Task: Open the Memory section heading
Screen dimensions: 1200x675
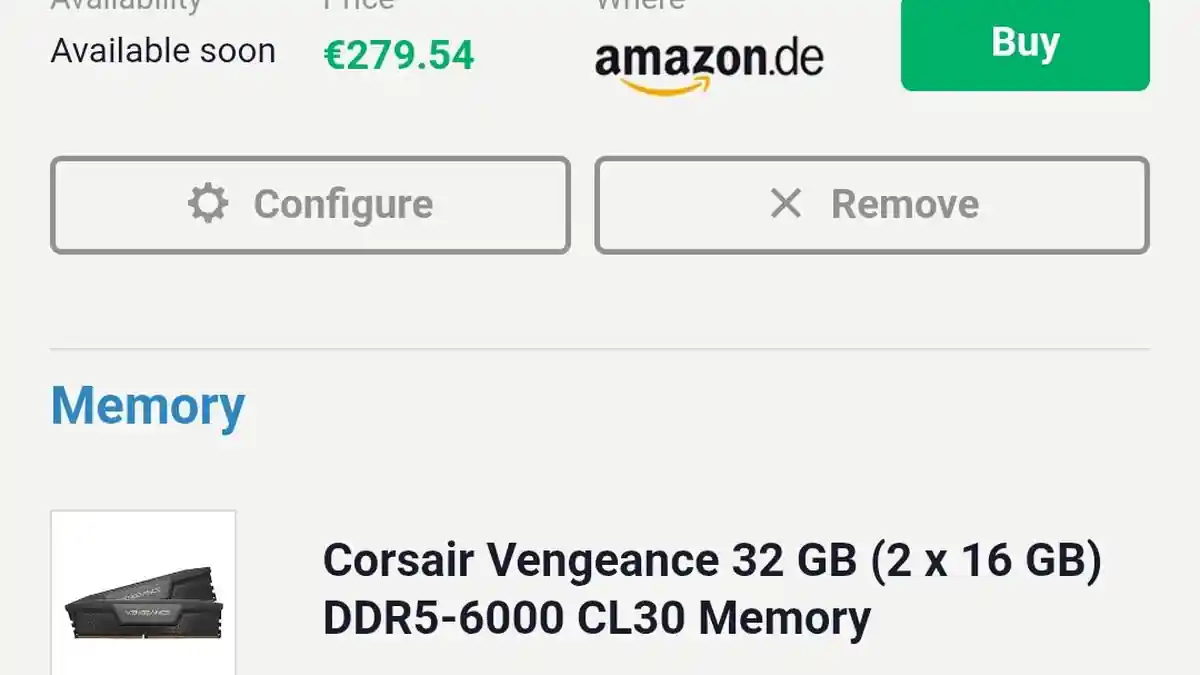Action: tap(148, 406)
